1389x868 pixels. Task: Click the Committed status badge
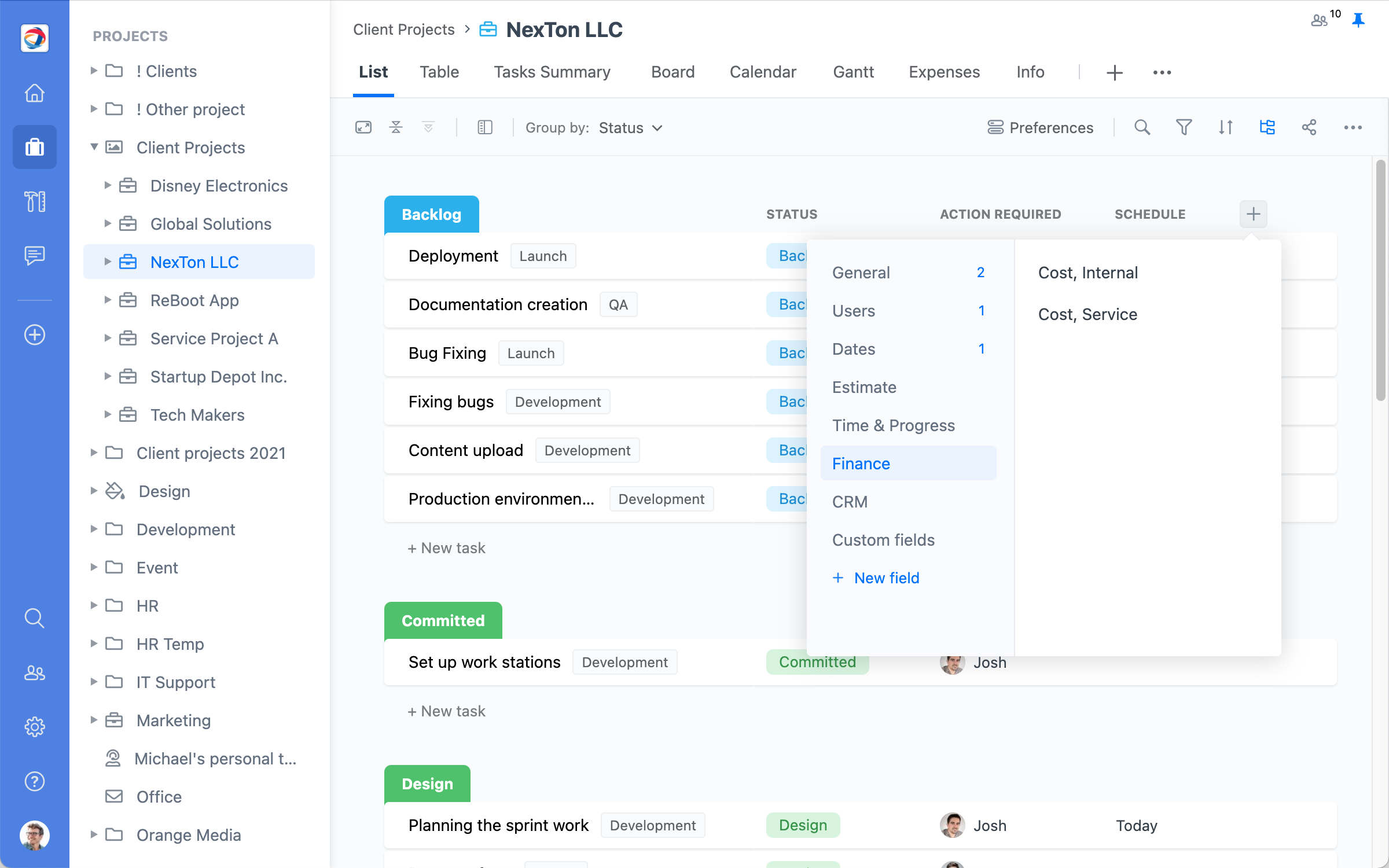click(817, 662)
